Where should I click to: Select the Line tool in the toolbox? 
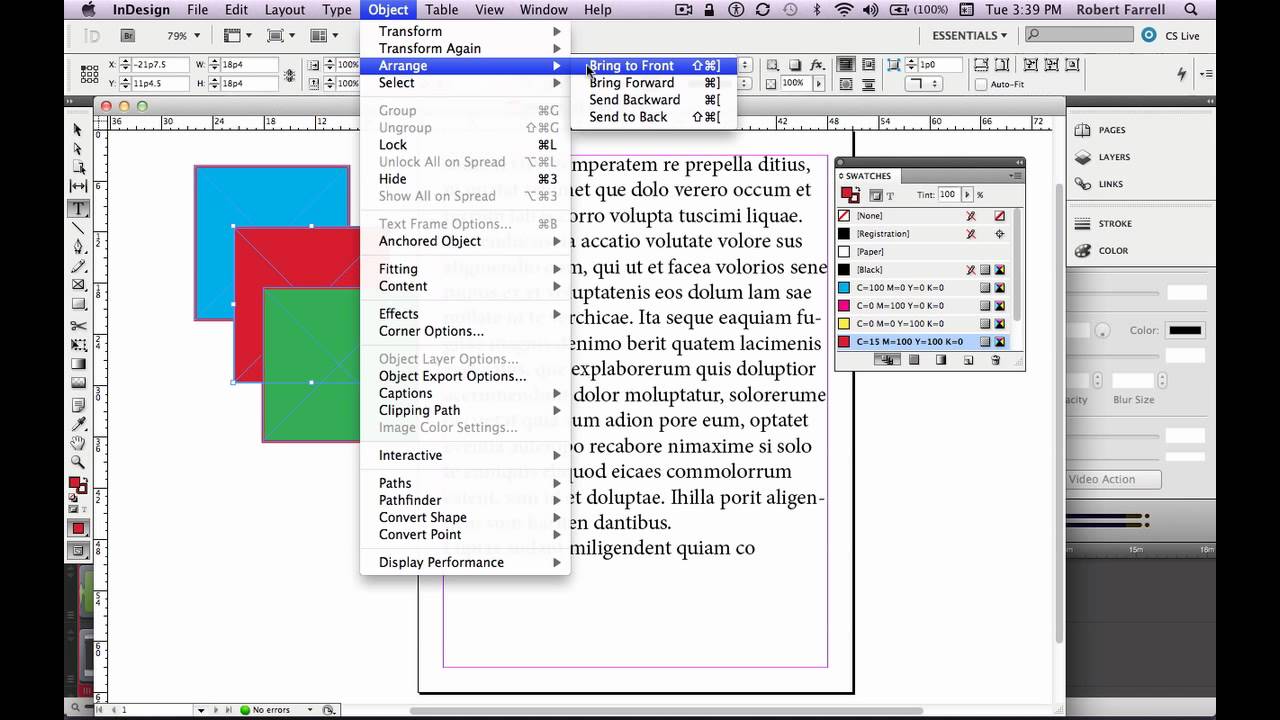click(x=78, y=228)
